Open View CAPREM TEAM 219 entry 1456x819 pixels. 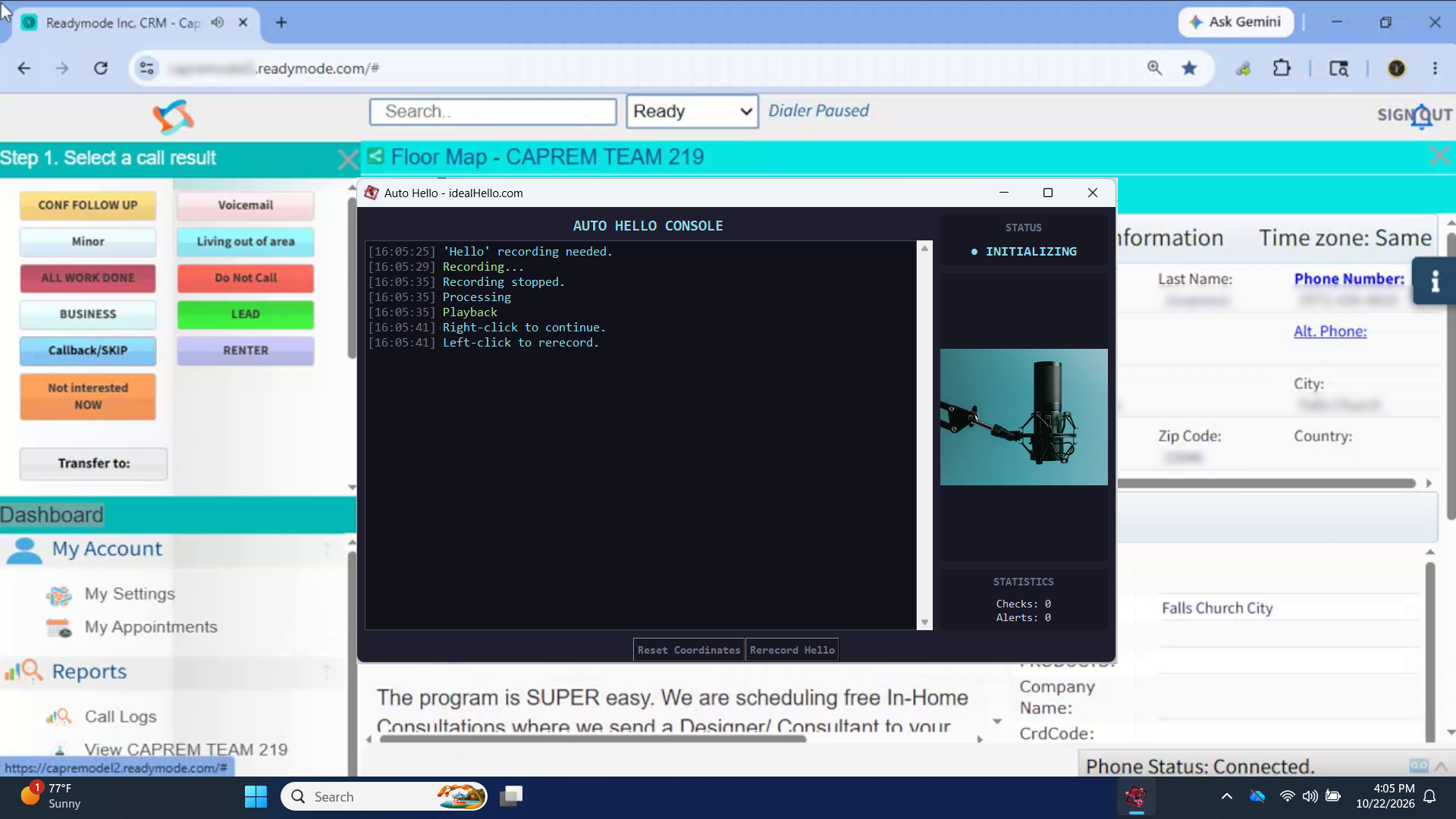pyautogui.click(x=186, y=749)
